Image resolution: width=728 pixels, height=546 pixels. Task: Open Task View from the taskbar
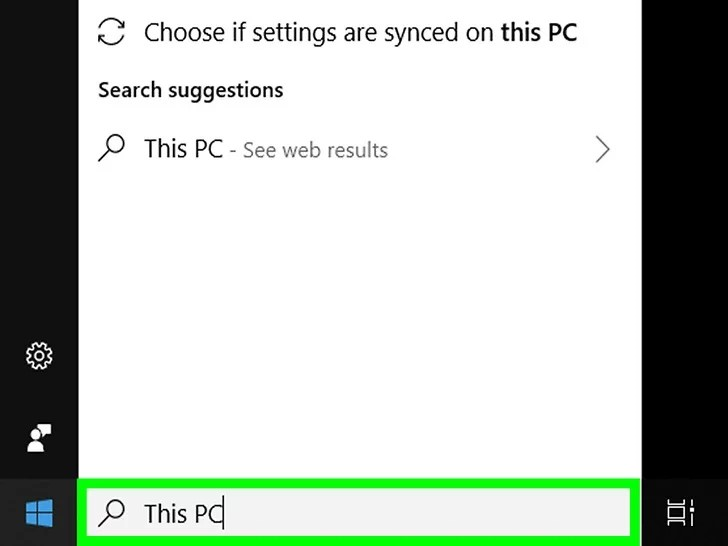tap(680, 514)
